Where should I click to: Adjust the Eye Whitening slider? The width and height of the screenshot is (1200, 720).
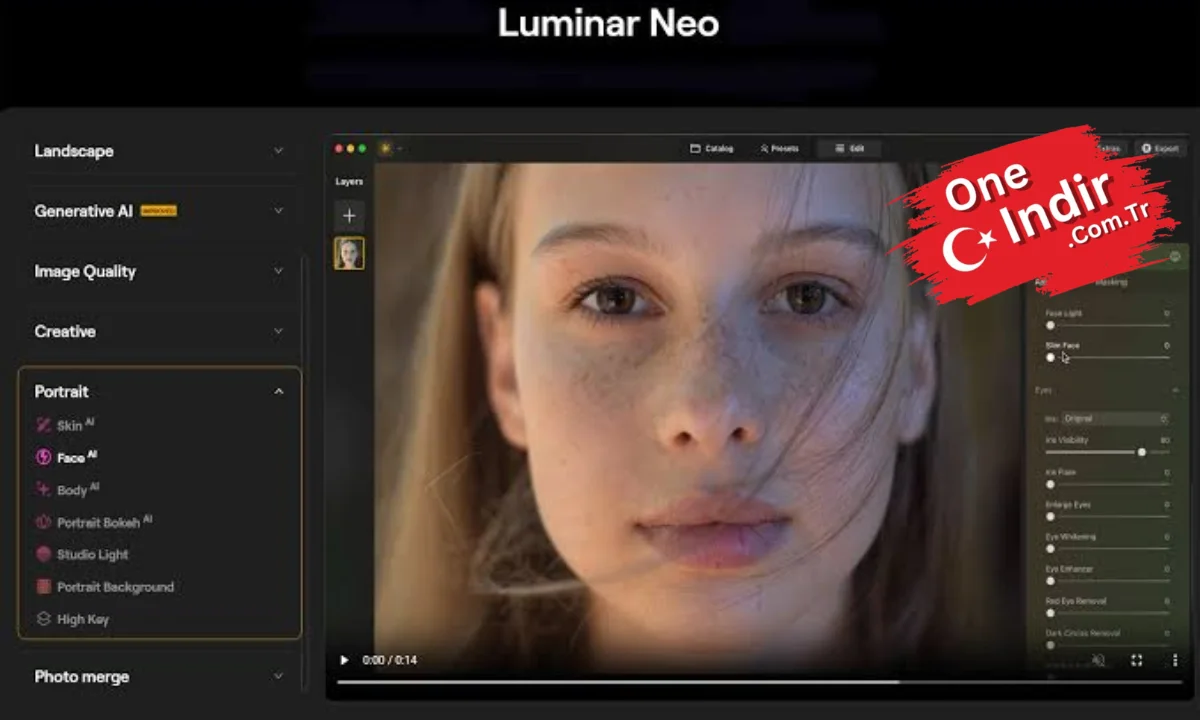pos(1108,549)
